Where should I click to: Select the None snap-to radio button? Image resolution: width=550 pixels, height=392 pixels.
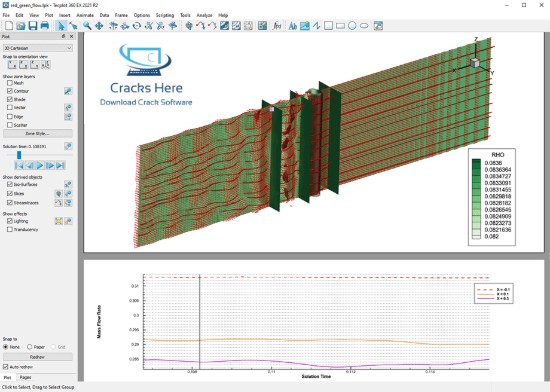6,347
